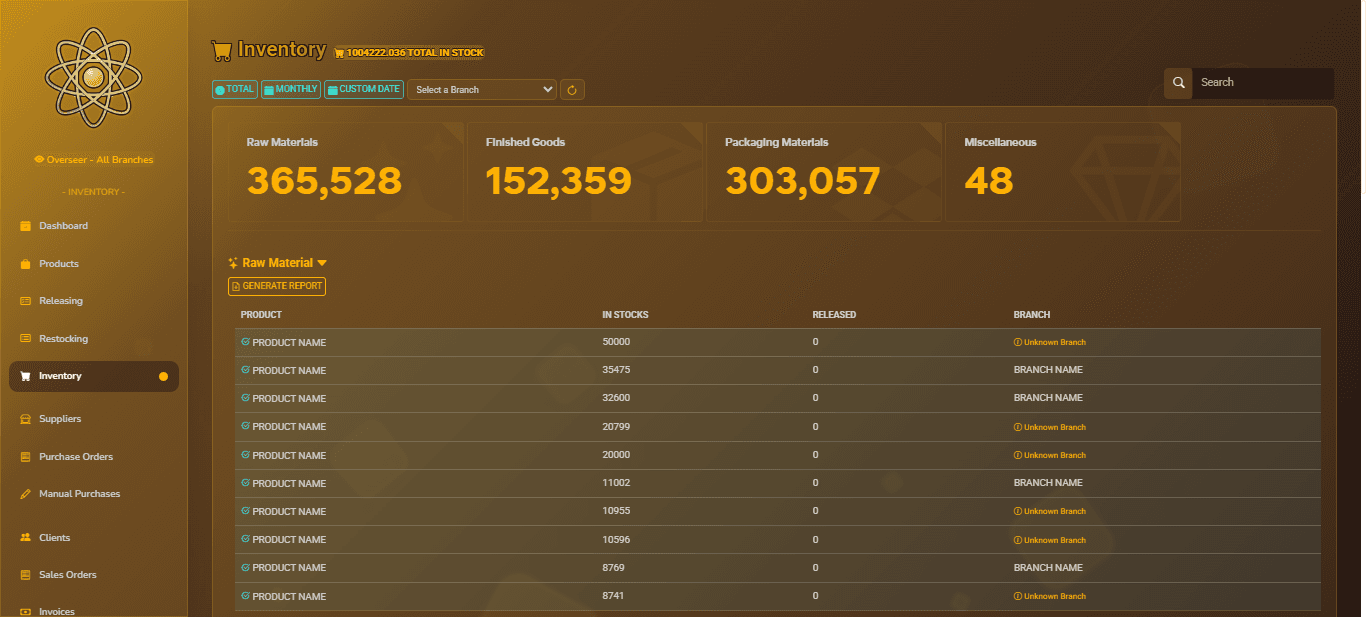Image resolution: width=1366 pixels, height=617 pixels.
Task: Switch to the TOTAL view filter
Action: pyautogui.click(x=234, y=89)
